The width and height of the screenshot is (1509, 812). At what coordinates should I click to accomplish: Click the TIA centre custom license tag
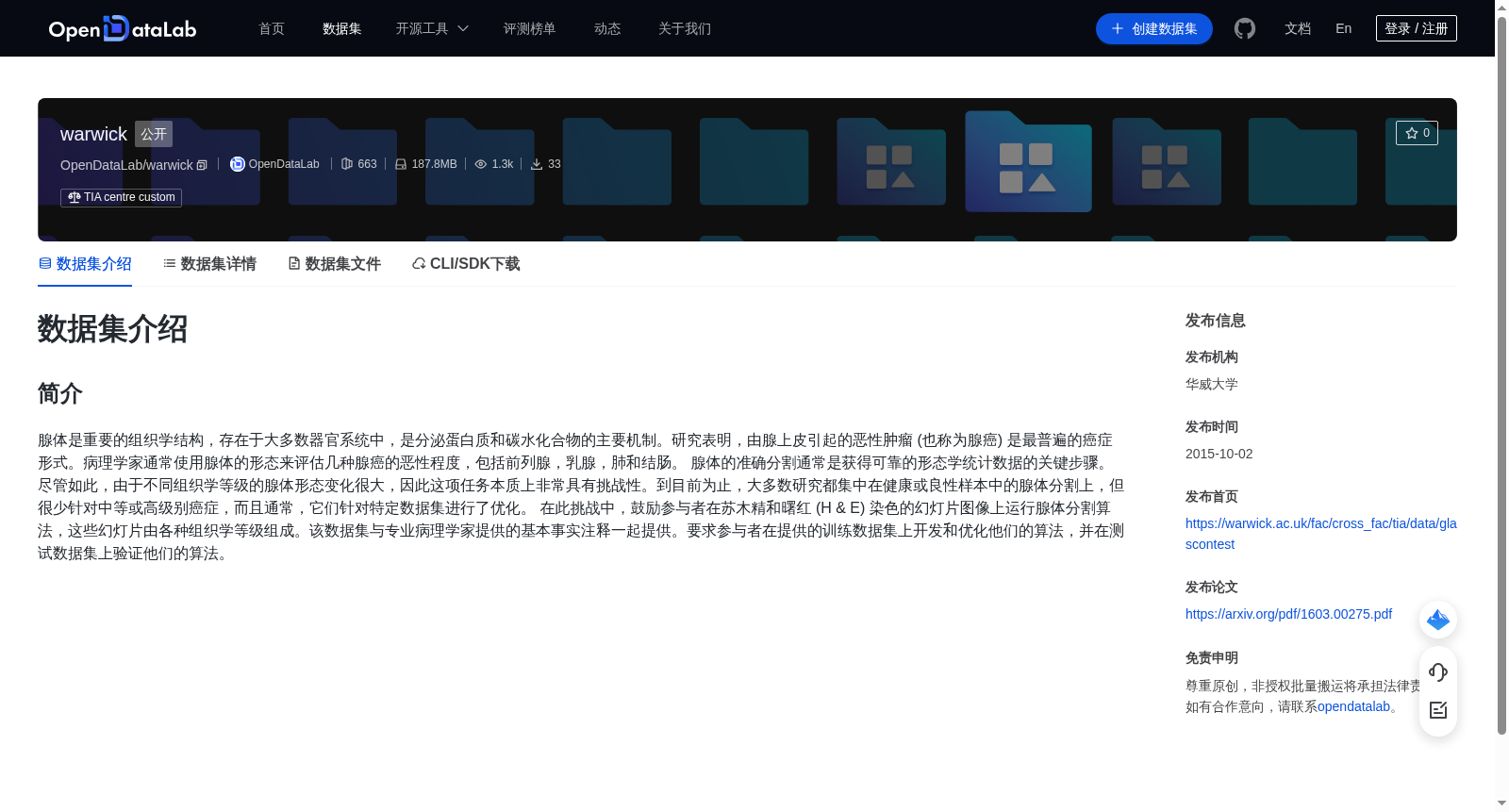(x=121, y=197)
